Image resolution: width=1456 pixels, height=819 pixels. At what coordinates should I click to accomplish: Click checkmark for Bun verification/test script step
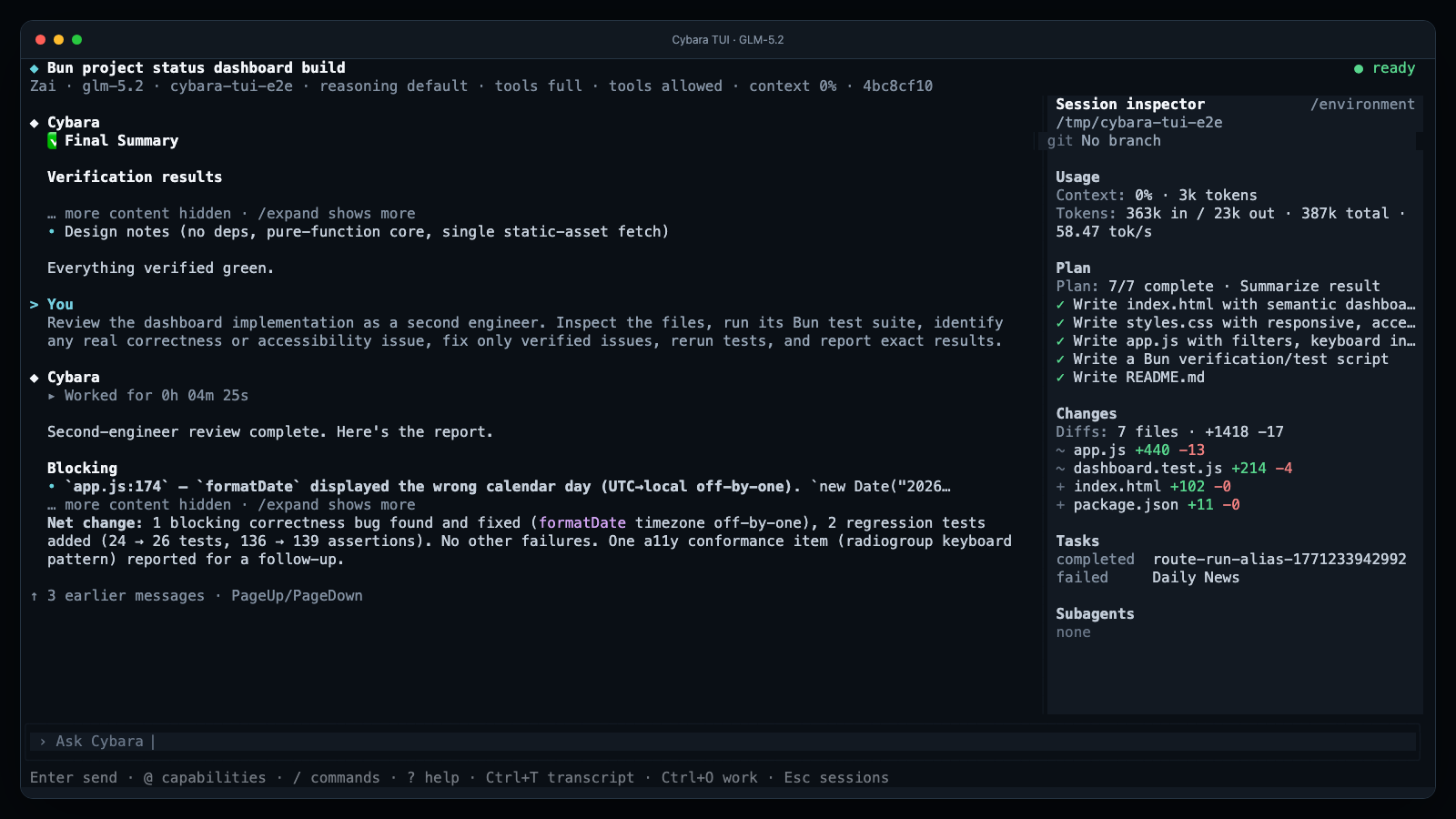pos(1060,359)
